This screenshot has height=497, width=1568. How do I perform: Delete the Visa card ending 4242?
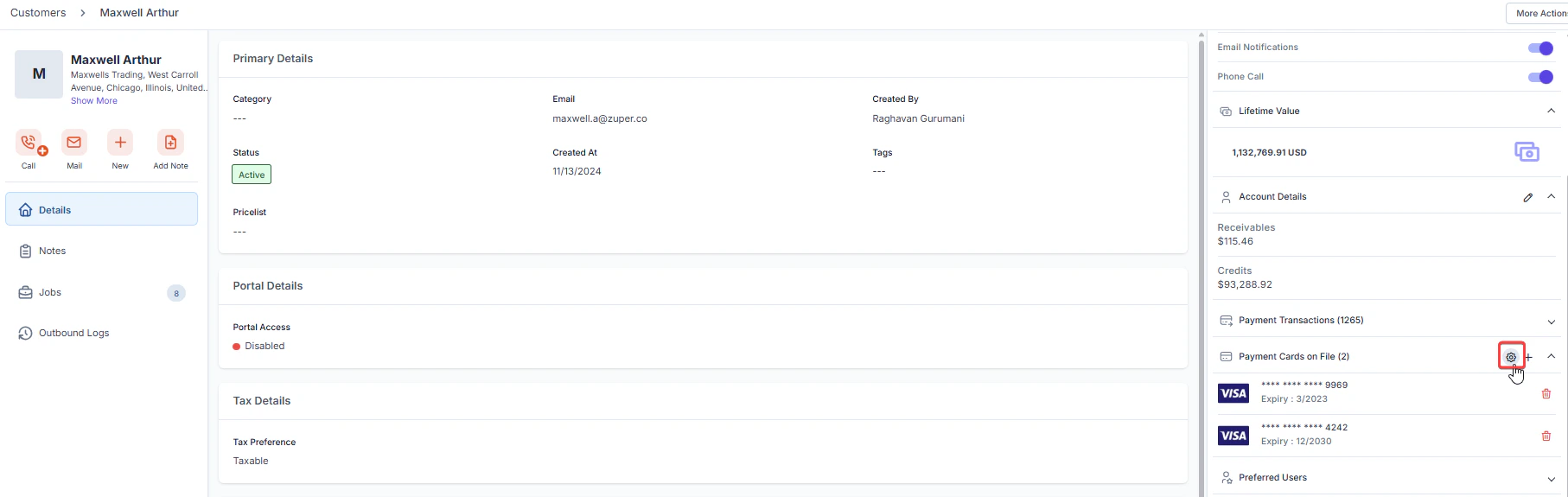[1546, 436]
